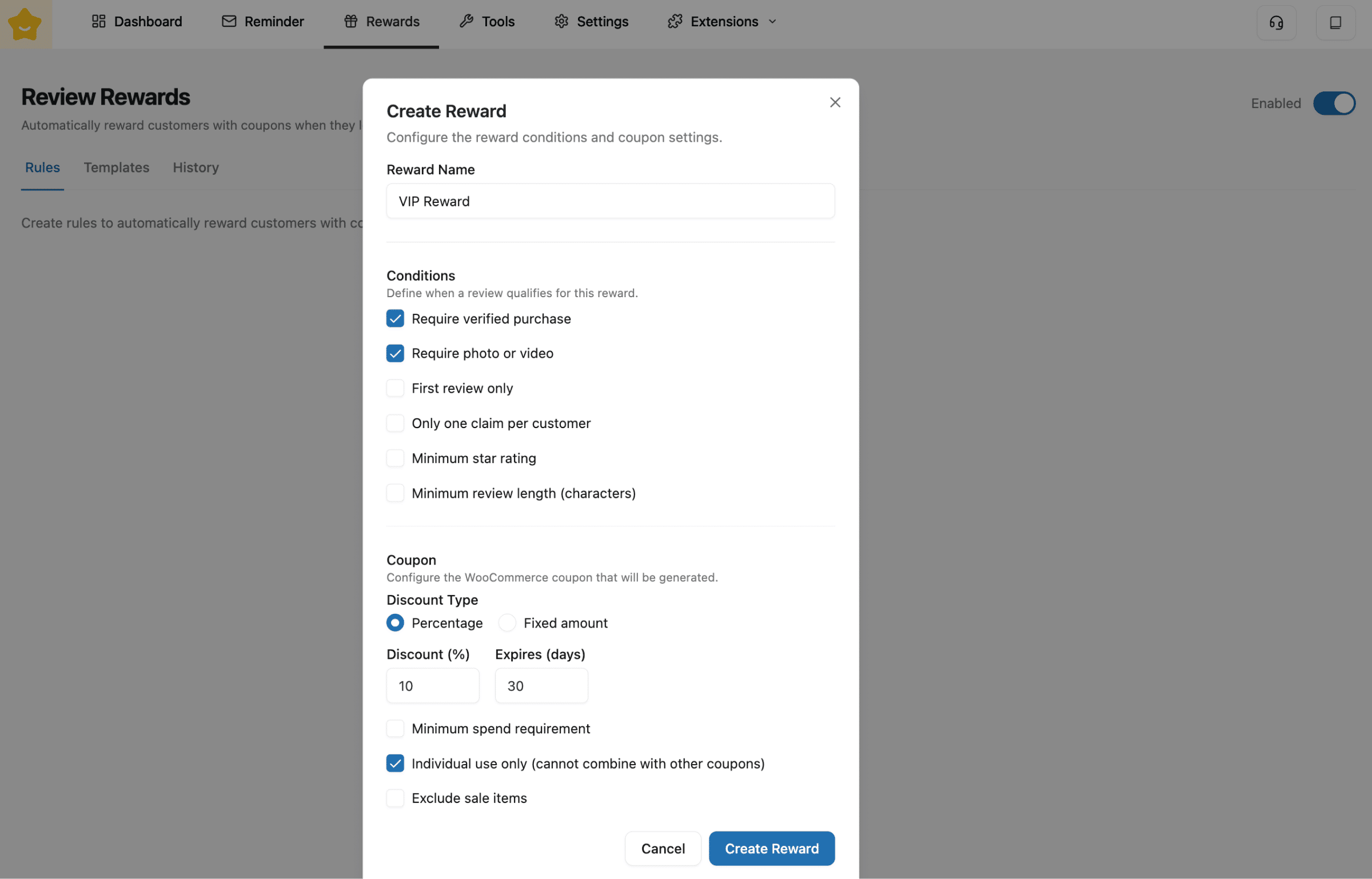Select Fixed amount discount type
The image size is (1372, 879).
point(507,623)
